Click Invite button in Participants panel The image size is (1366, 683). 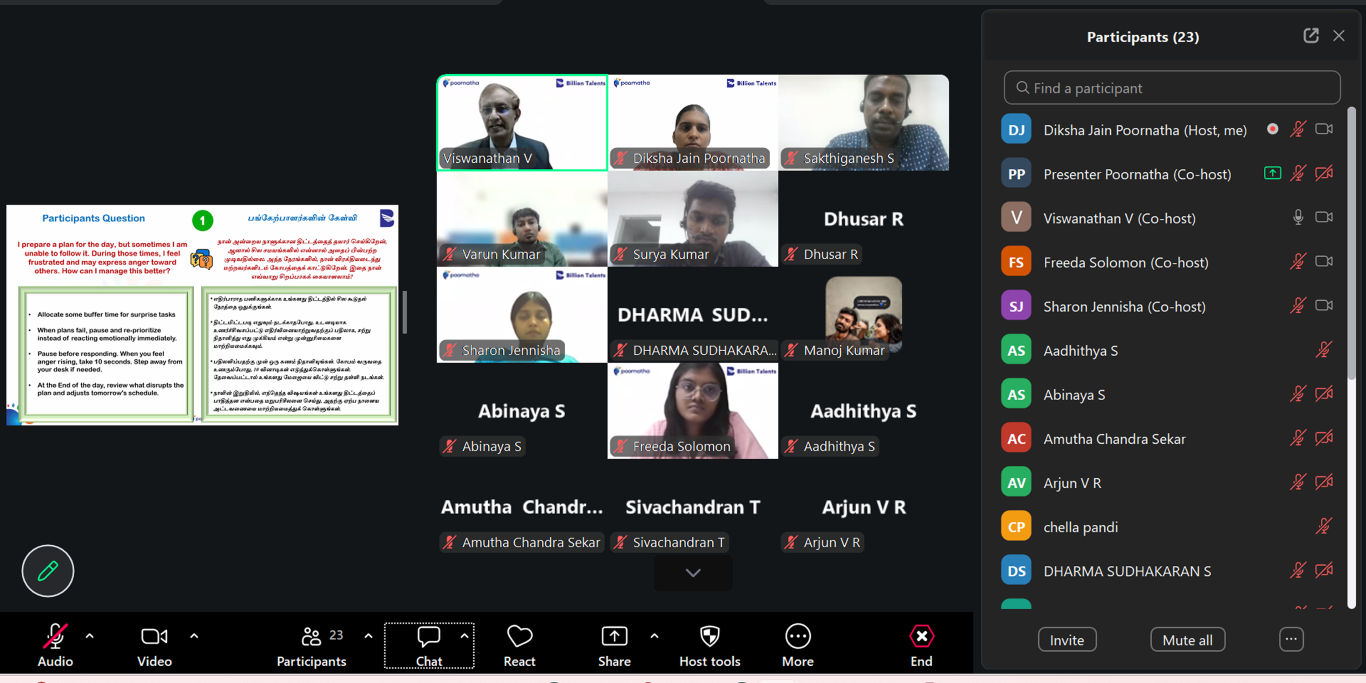coord(1067,640)
